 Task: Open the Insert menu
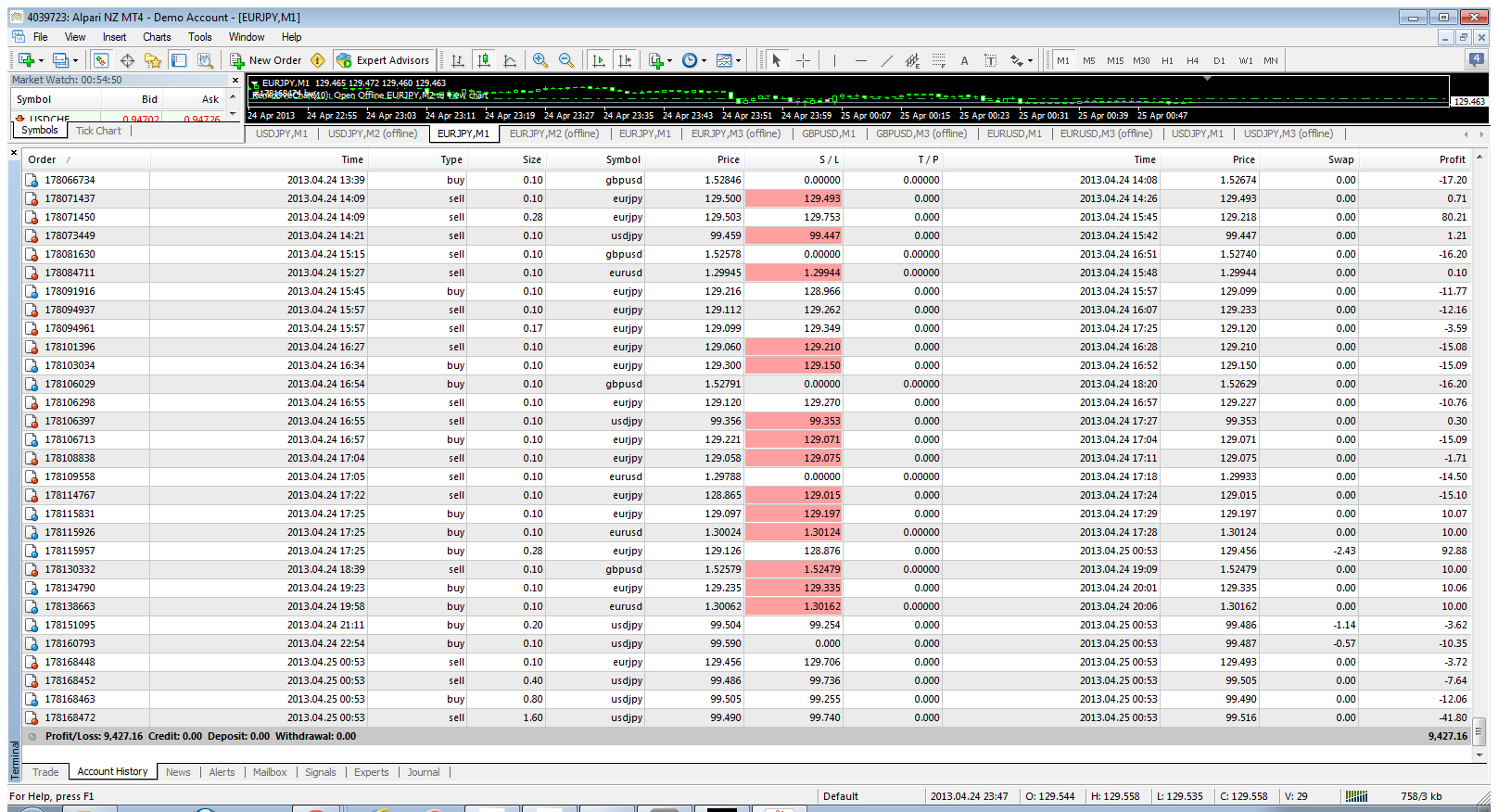click(x=114, y=37)
